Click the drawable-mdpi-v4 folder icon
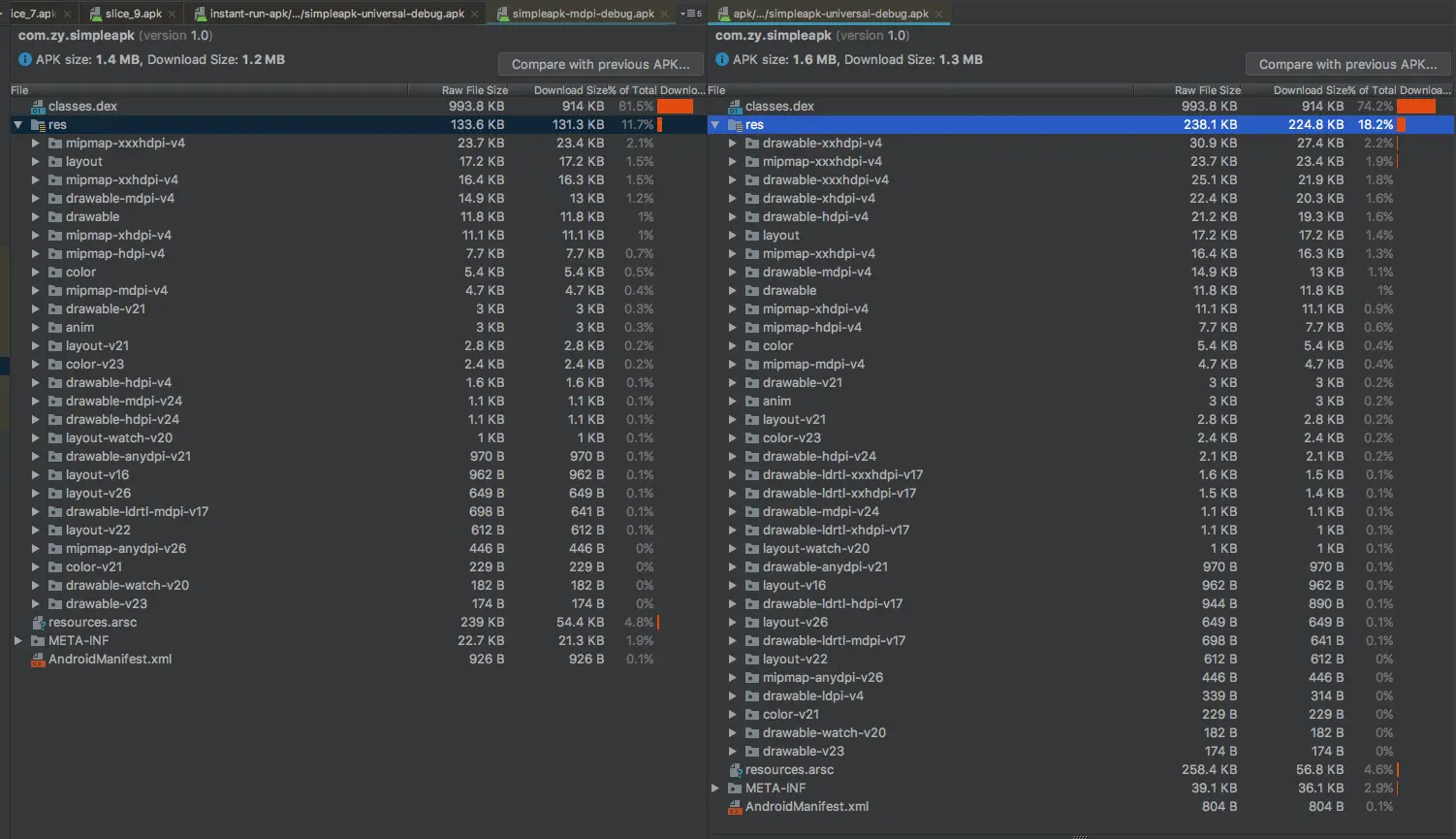 55,198
